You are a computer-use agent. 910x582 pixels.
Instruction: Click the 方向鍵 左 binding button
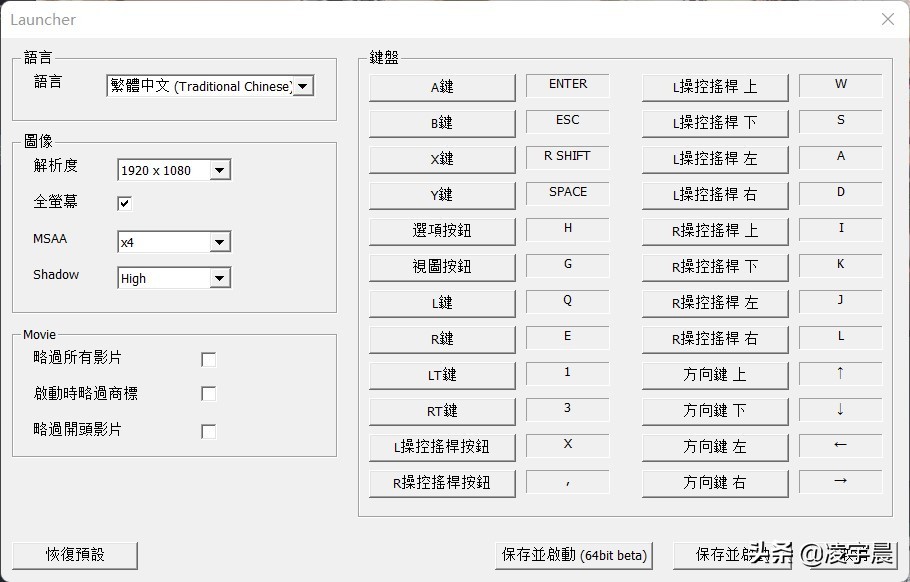pos(714,447)
